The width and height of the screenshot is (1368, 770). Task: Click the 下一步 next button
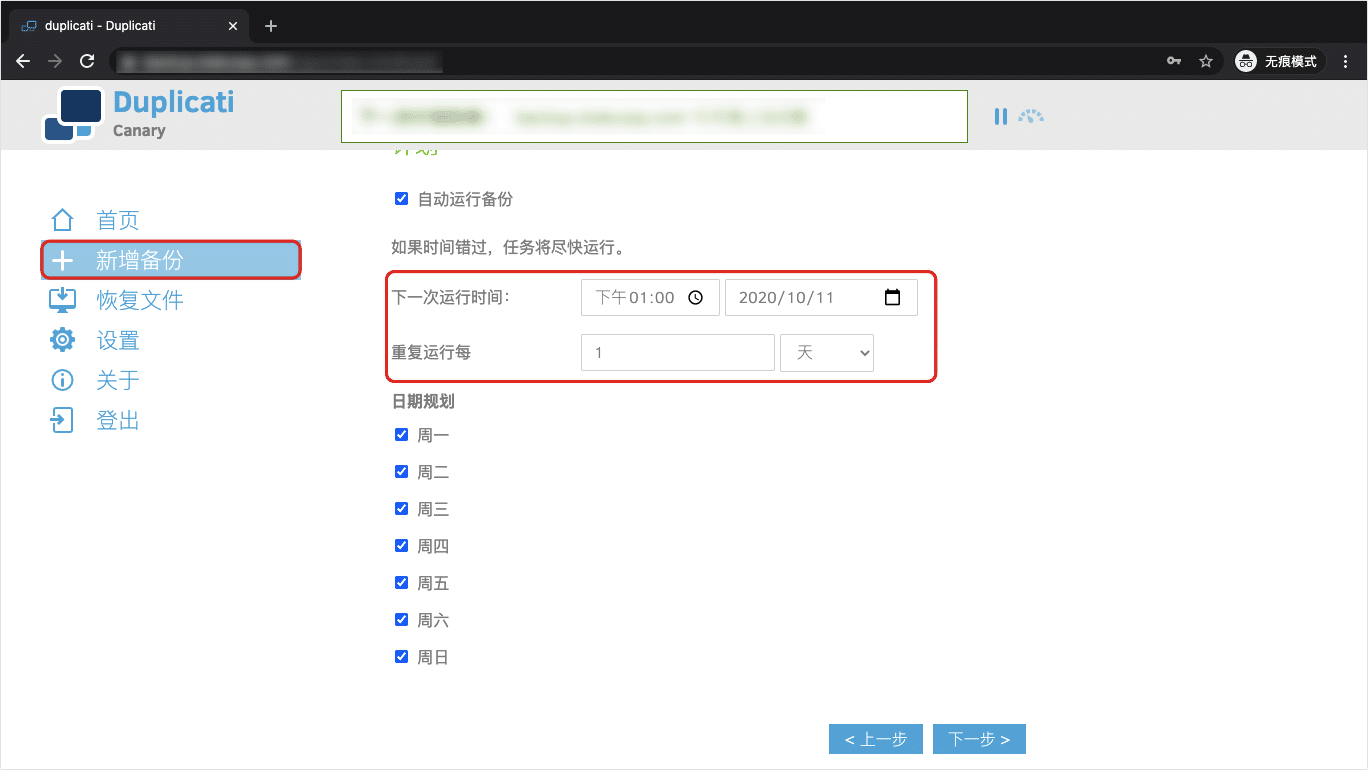coord(979,739)
